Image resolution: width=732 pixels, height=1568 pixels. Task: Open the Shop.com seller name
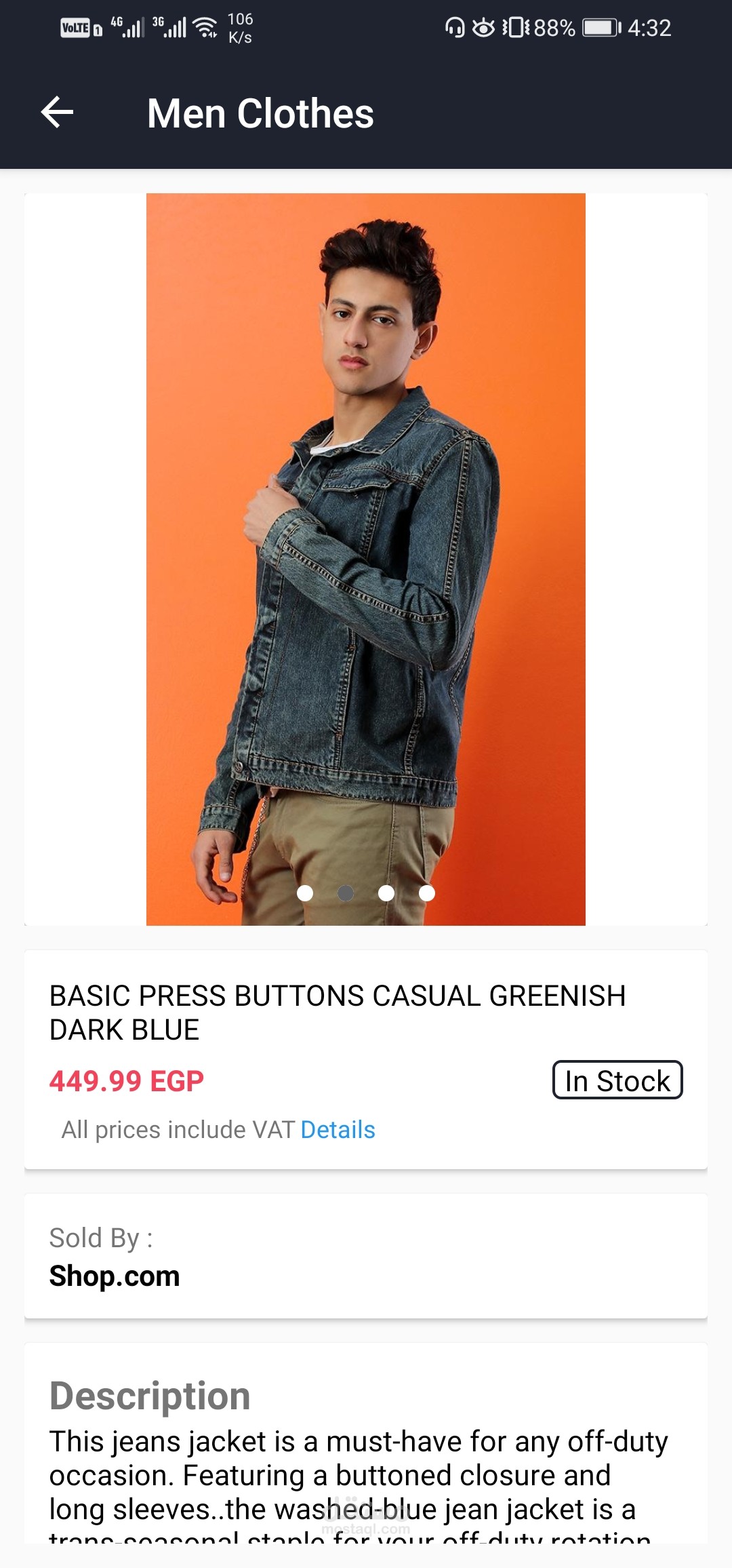(x=115, y=1276)
